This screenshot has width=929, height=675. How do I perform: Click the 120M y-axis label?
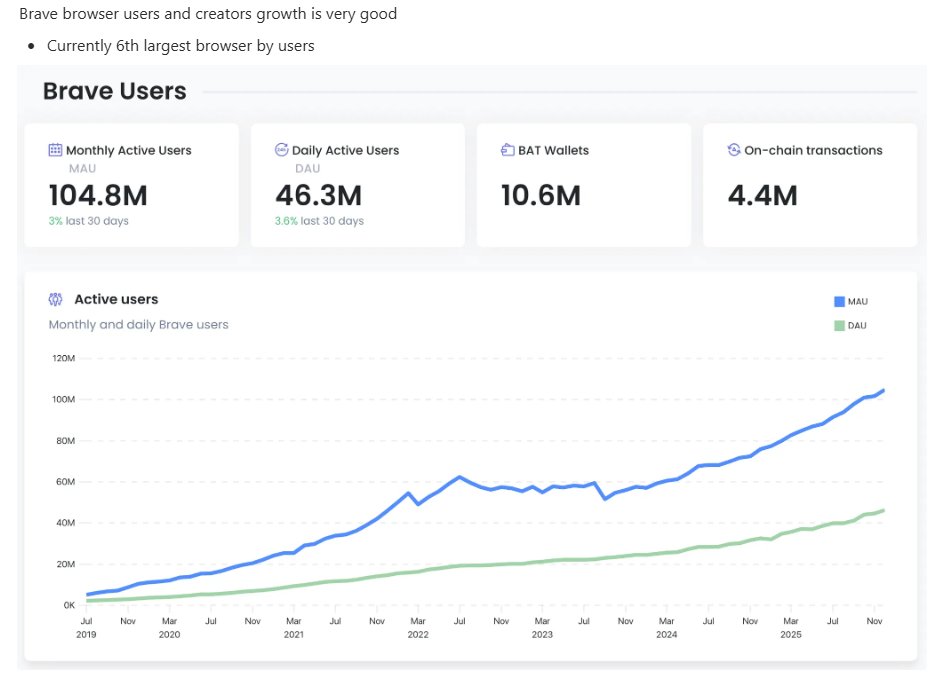pyautogui.click(x=62, y=358)
